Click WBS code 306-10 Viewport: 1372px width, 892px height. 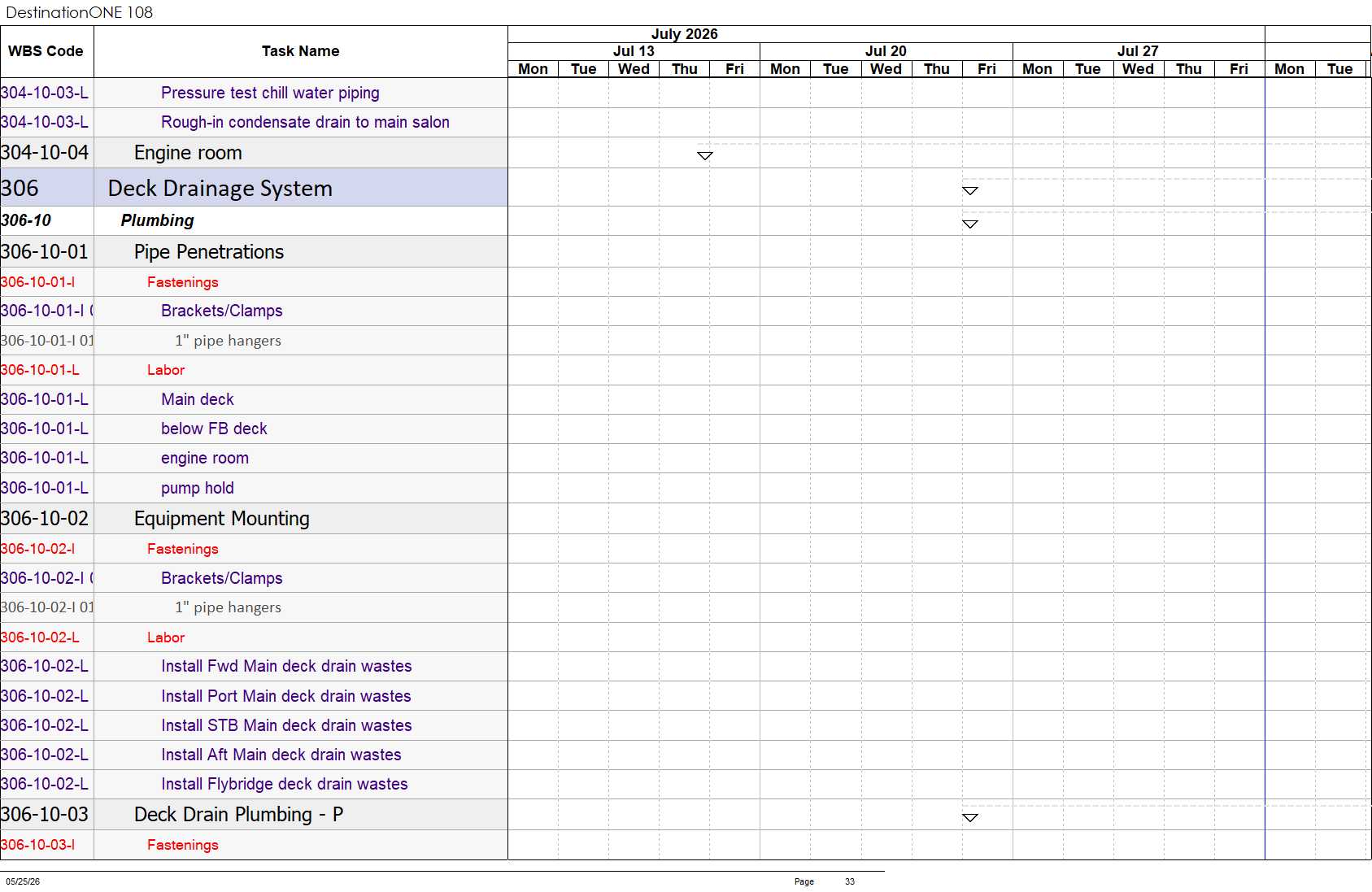26,220
